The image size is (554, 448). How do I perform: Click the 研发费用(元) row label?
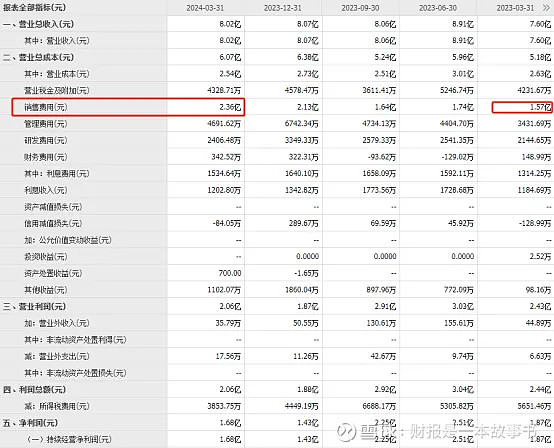46,140
